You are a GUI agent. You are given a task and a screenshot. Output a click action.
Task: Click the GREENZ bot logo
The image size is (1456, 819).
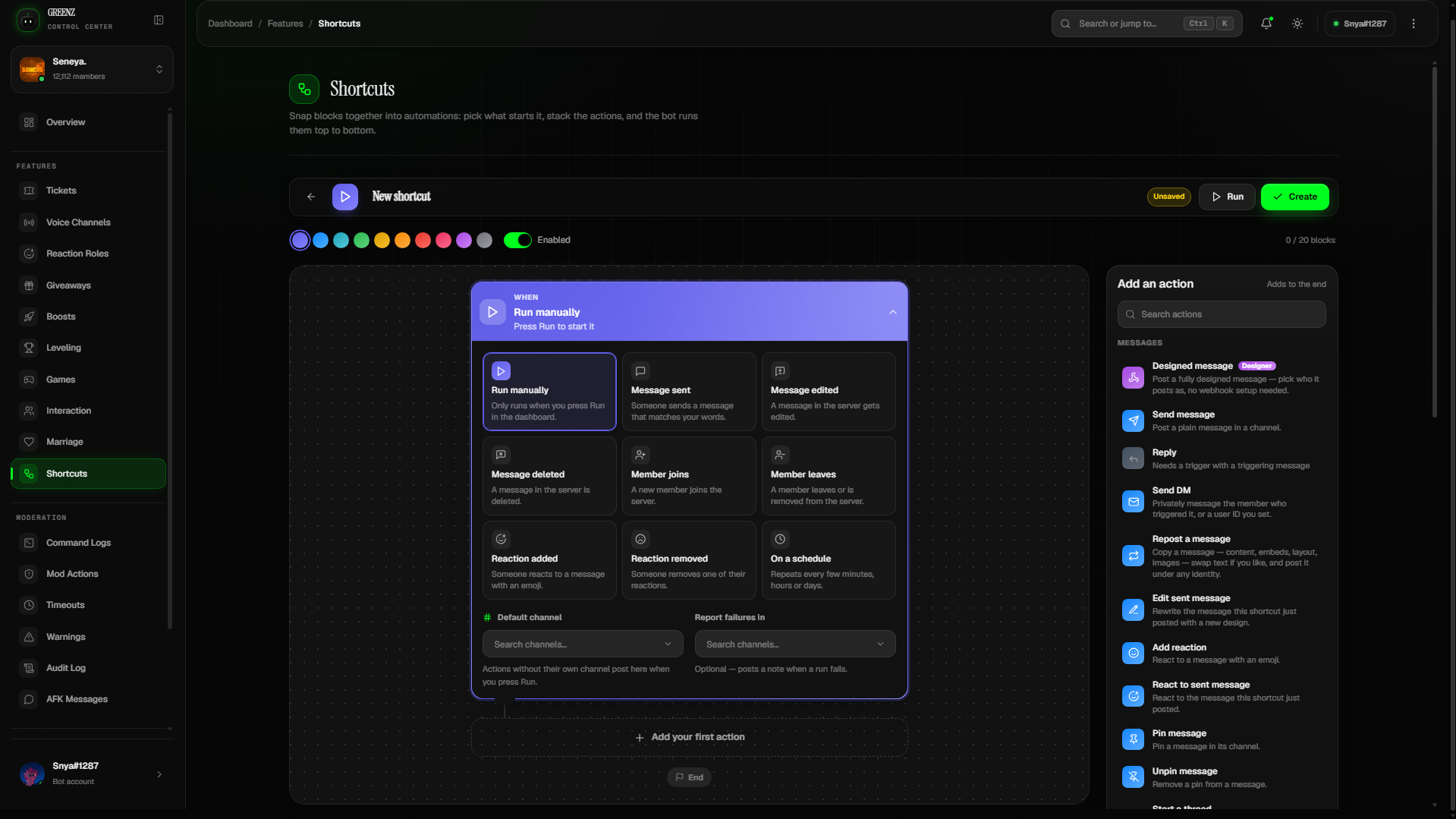(x=28, y=20)
